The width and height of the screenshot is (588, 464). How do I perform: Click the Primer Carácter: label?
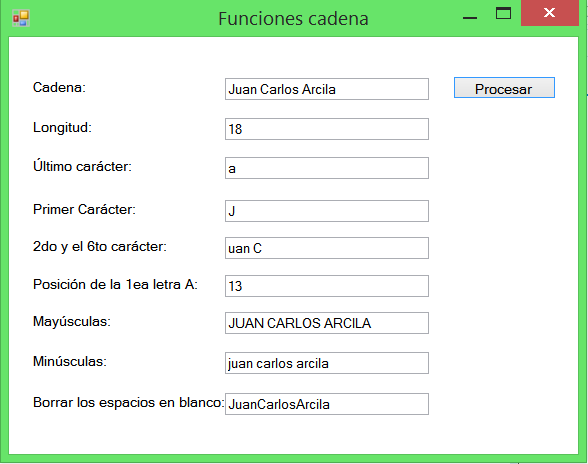[84, 209]
